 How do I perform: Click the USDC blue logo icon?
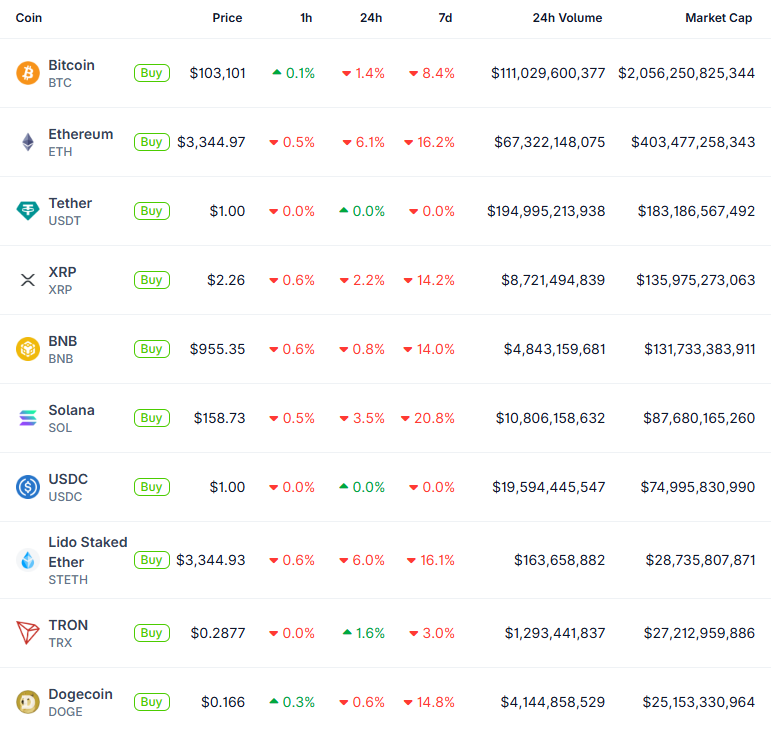[x=27, y=487]
